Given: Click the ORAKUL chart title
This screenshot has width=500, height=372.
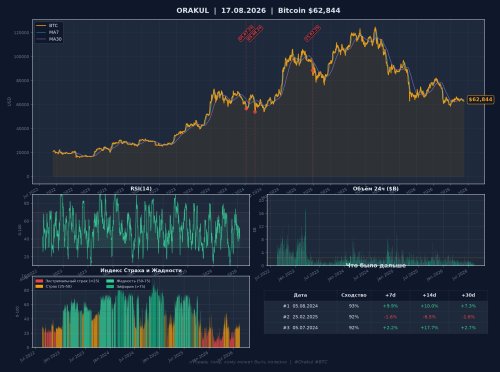Looking at the screenshot, I should click(x=258, y=11).
